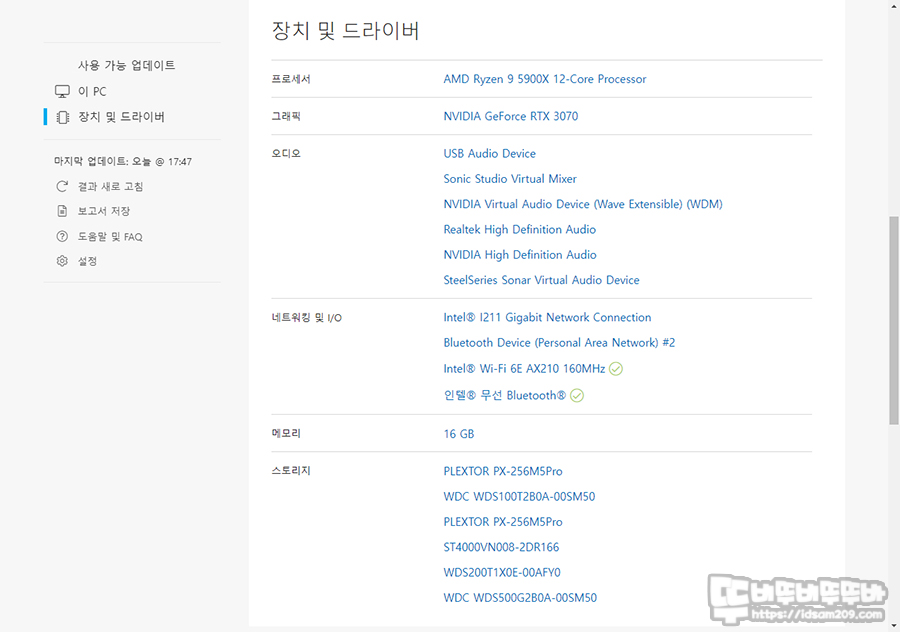Click the 그래픽 row label
This screenshot has width=900, height=632.
coord(286,116)
